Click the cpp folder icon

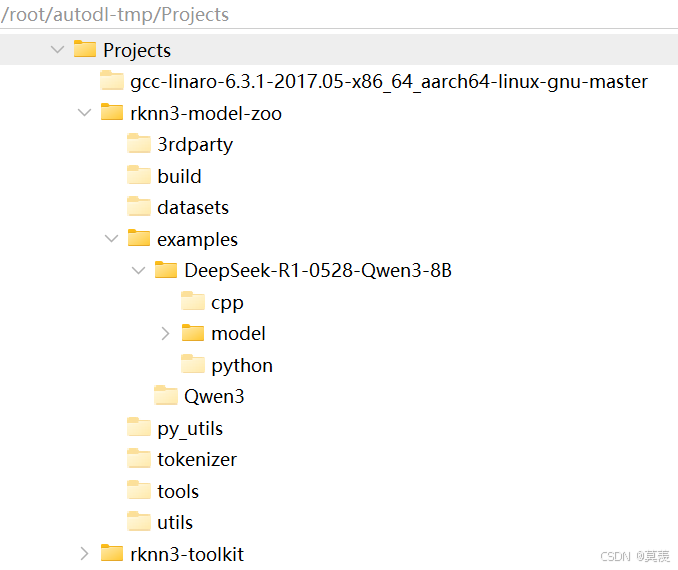pyautogui.click(x=193, y=301)
